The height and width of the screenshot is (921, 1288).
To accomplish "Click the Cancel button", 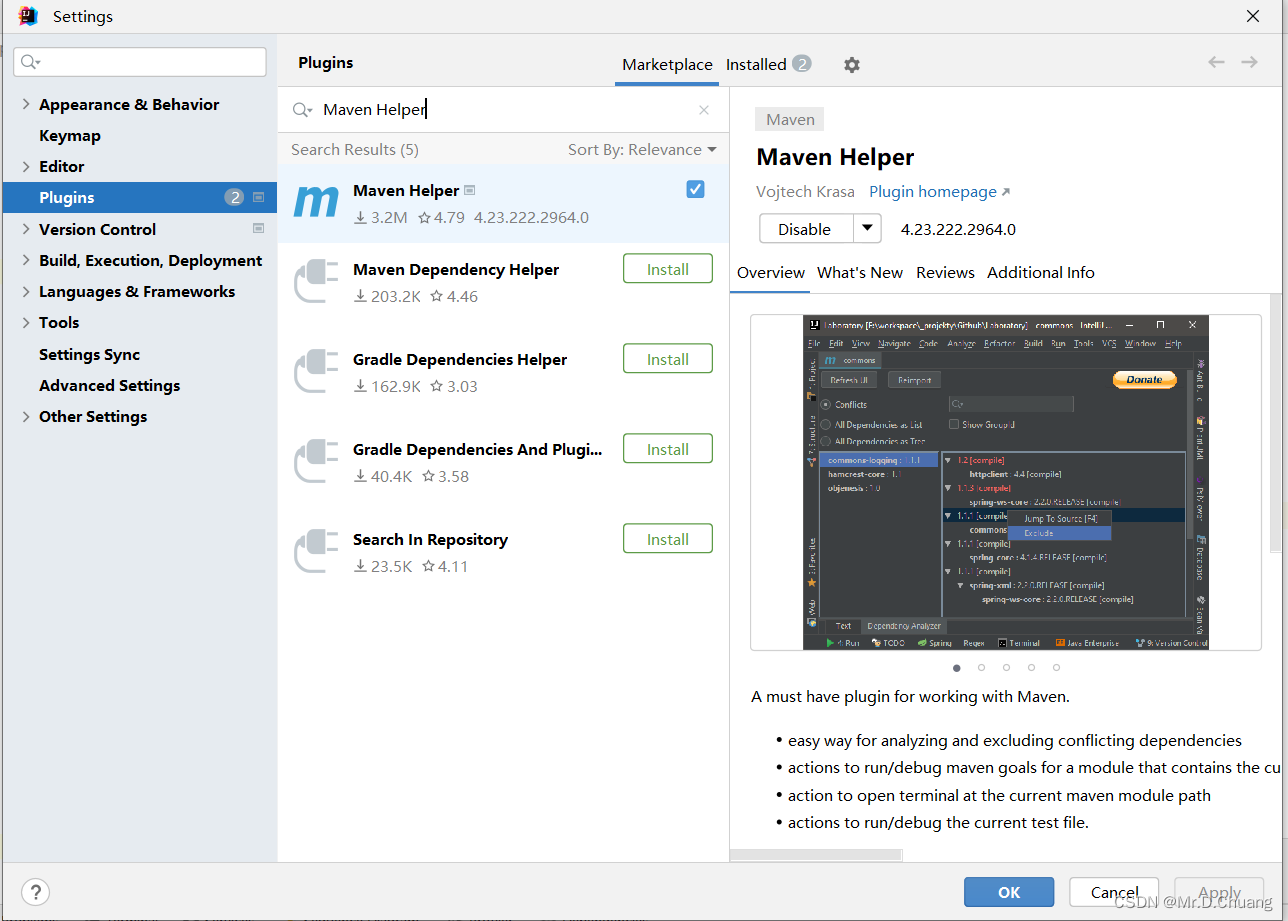I will pyautogui.click(x=1114, y=892).
